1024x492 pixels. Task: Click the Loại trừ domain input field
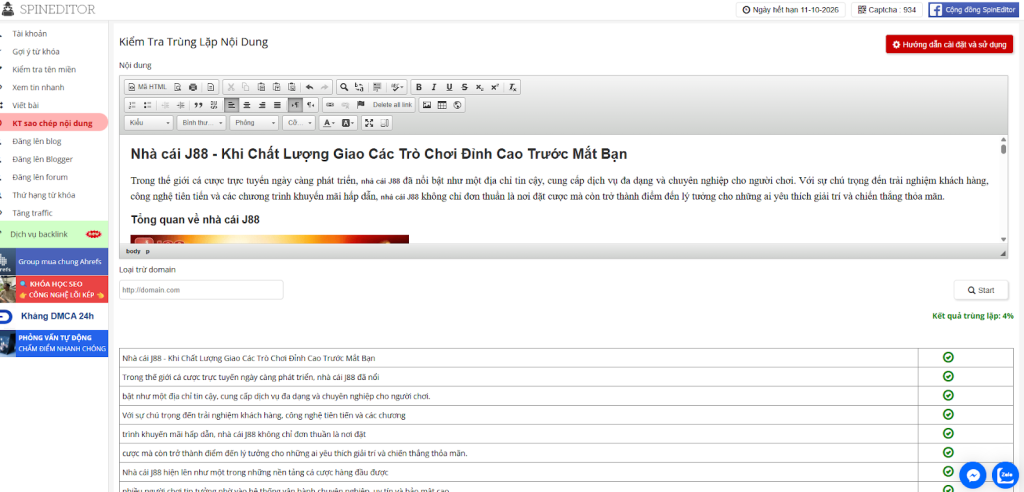click(200, 290)
